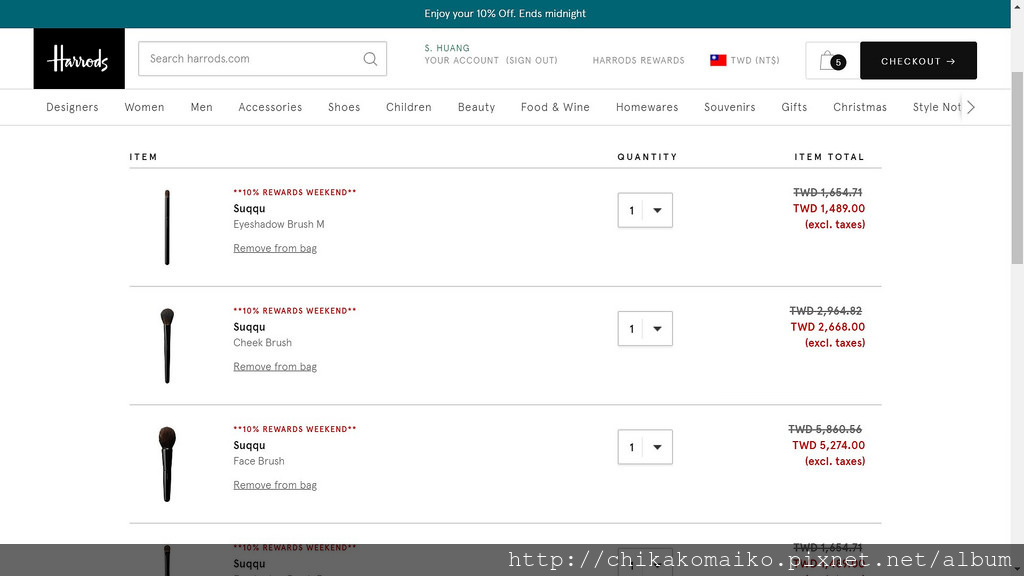Click the page vertical scrollbar thumb
The width and height of the screenshot is (1024, 576).
coord(1017,167)
